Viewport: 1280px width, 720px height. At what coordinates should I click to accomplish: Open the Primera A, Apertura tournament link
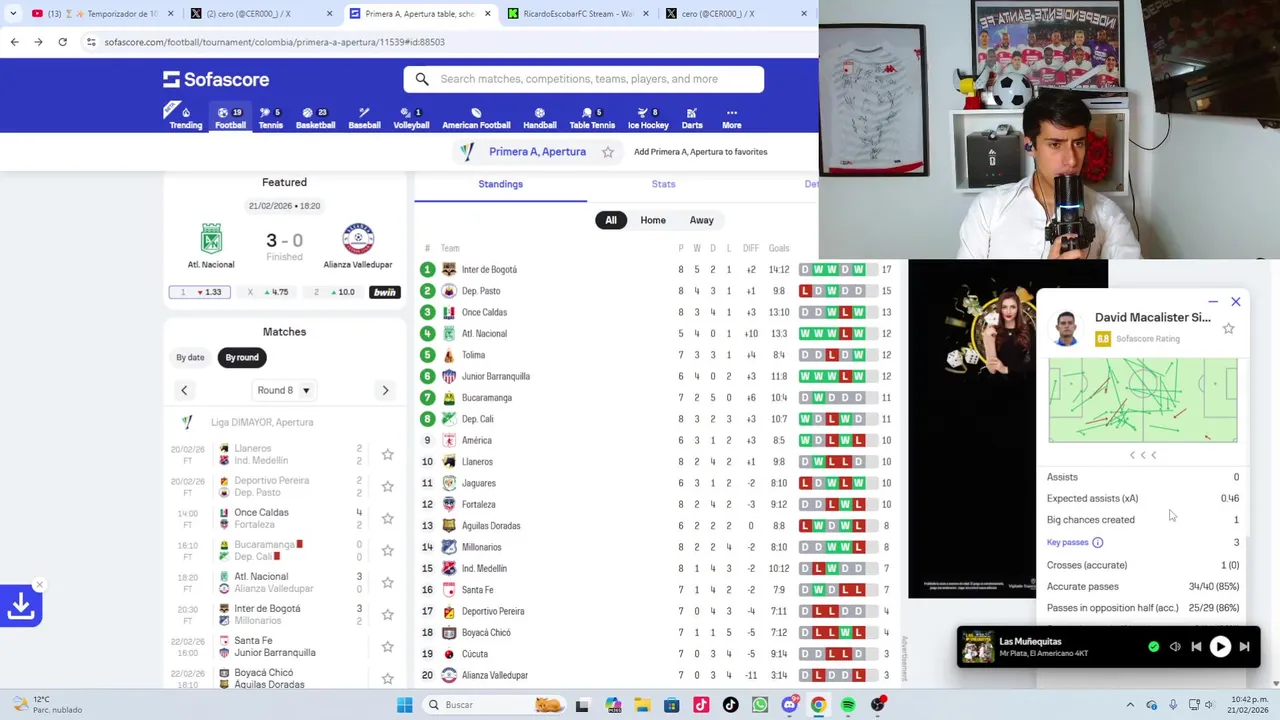pos(537,152)
